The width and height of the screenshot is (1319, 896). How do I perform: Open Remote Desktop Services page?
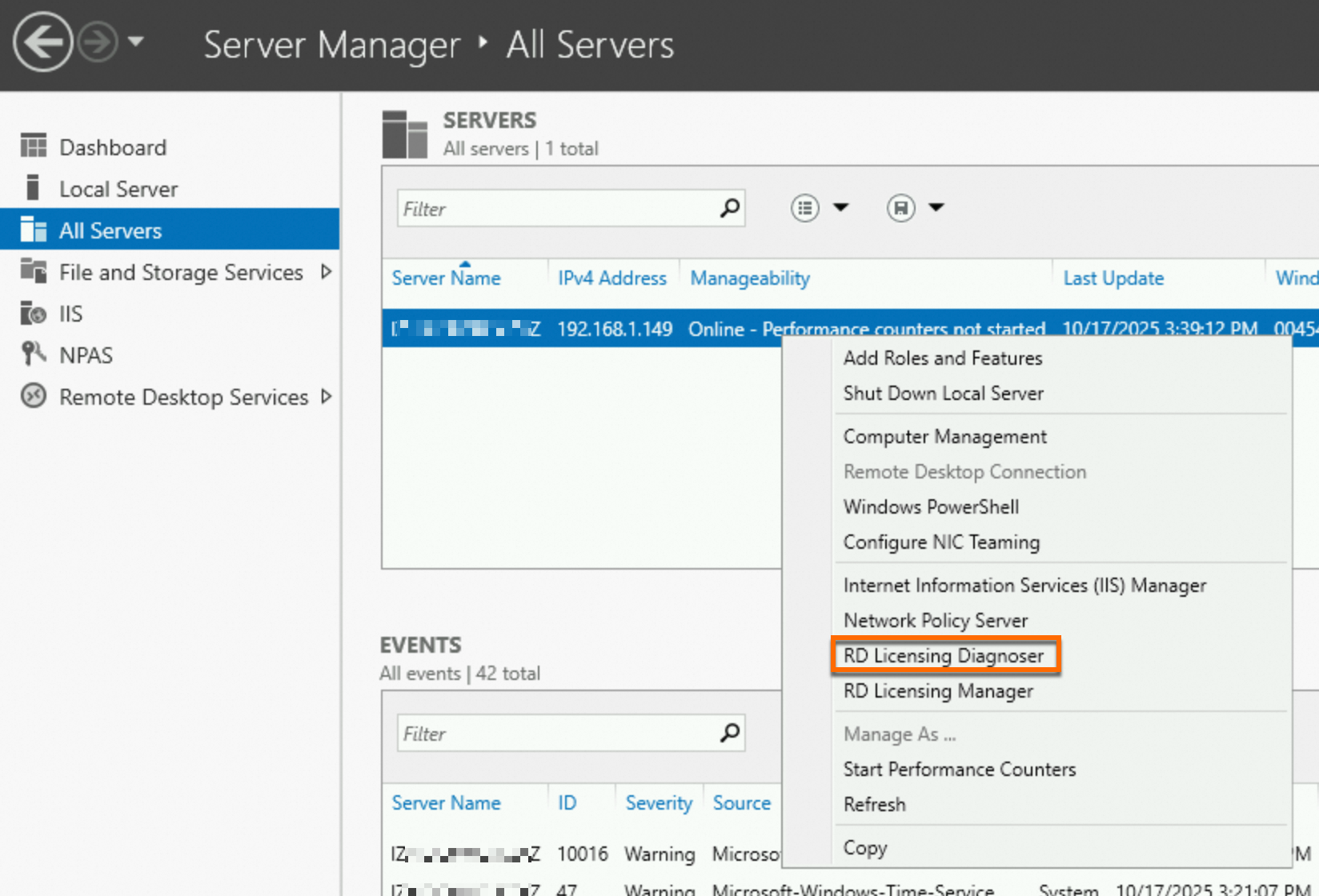point(183,397)
